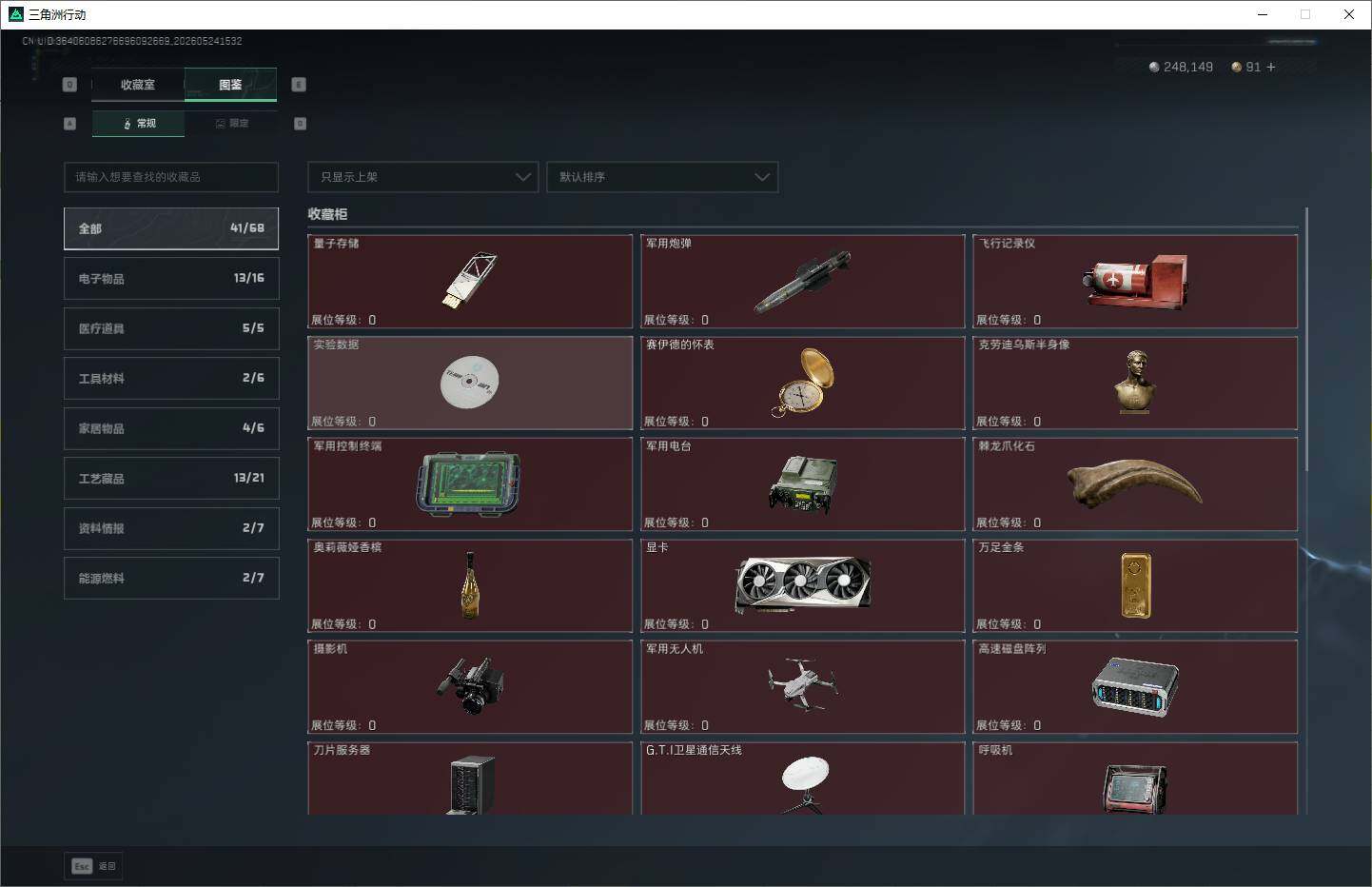Select the 显卡 graphics card item
Screen dimensions: 1372x887
[802, 585]
